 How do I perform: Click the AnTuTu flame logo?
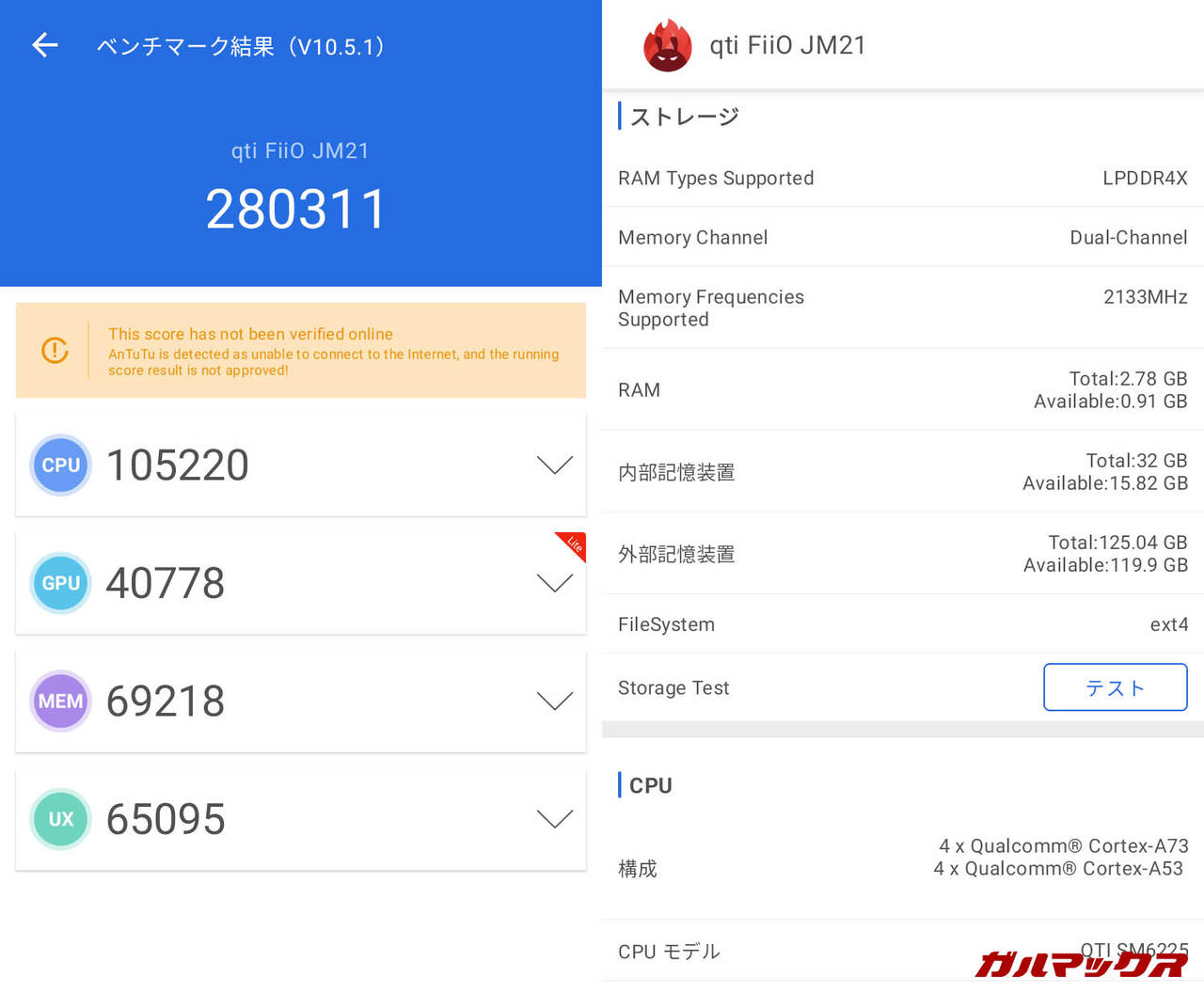[667, 44]
